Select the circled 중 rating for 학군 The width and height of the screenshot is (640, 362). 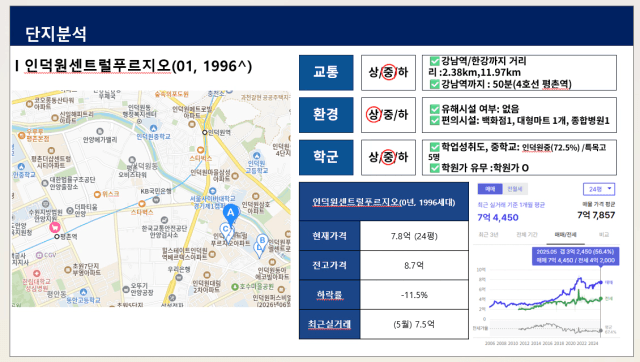tap(389, 157)
